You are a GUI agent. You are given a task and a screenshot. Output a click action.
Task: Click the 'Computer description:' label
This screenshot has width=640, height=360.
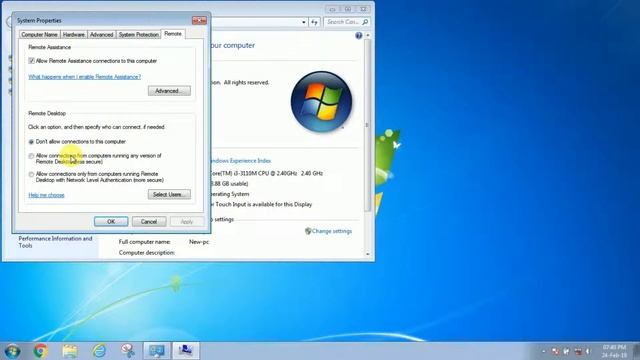click(x=147, y=253)
